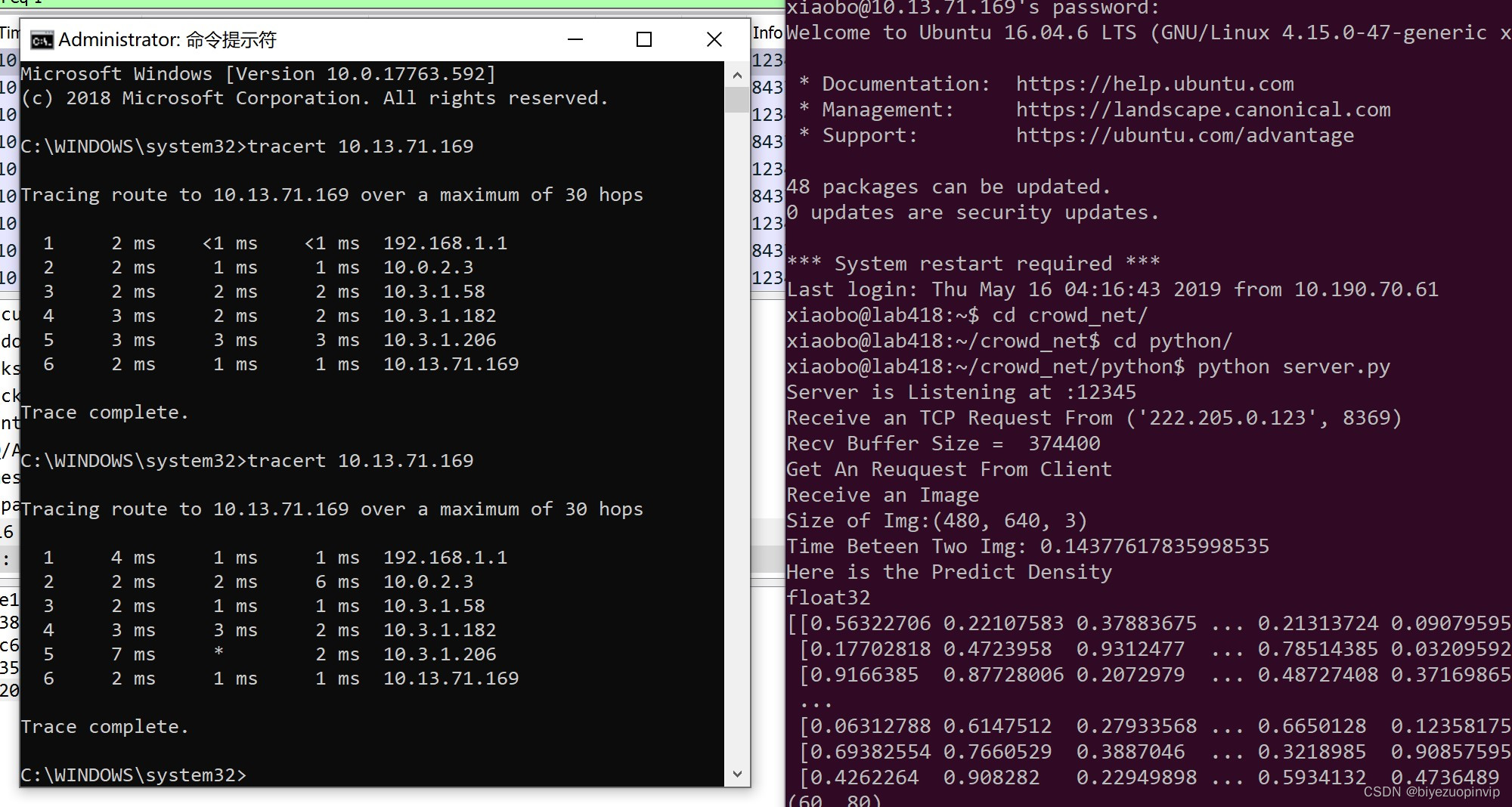Screen dimensions: 1512x807
Task: Click the first 'Tracing route to 10.13.71.169' line
Action: coord(332,194)
